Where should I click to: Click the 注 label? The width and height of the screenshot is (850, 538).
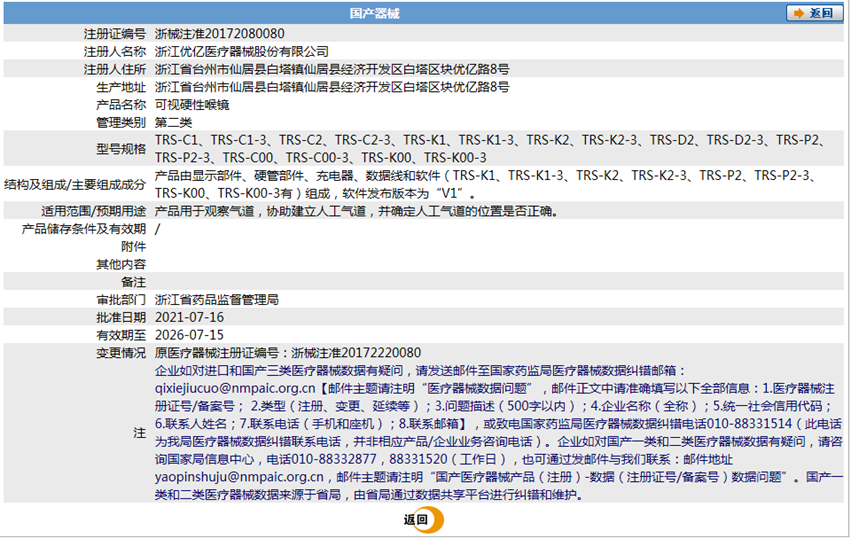pyautogui.click(x=139, y=433)
